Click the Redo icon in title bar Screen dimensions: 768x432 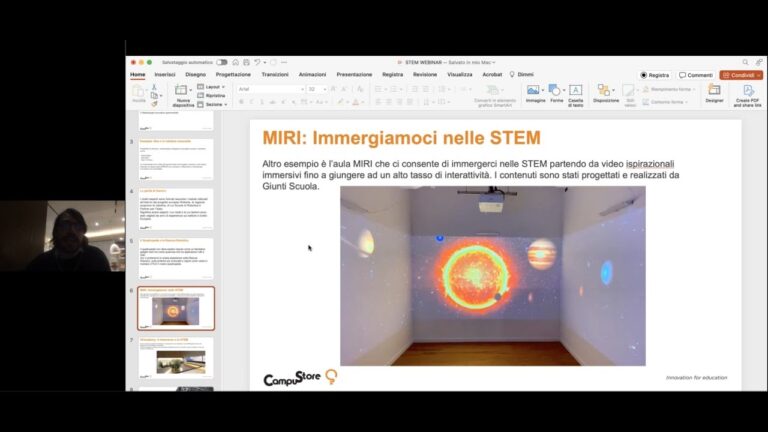(273, 62)
